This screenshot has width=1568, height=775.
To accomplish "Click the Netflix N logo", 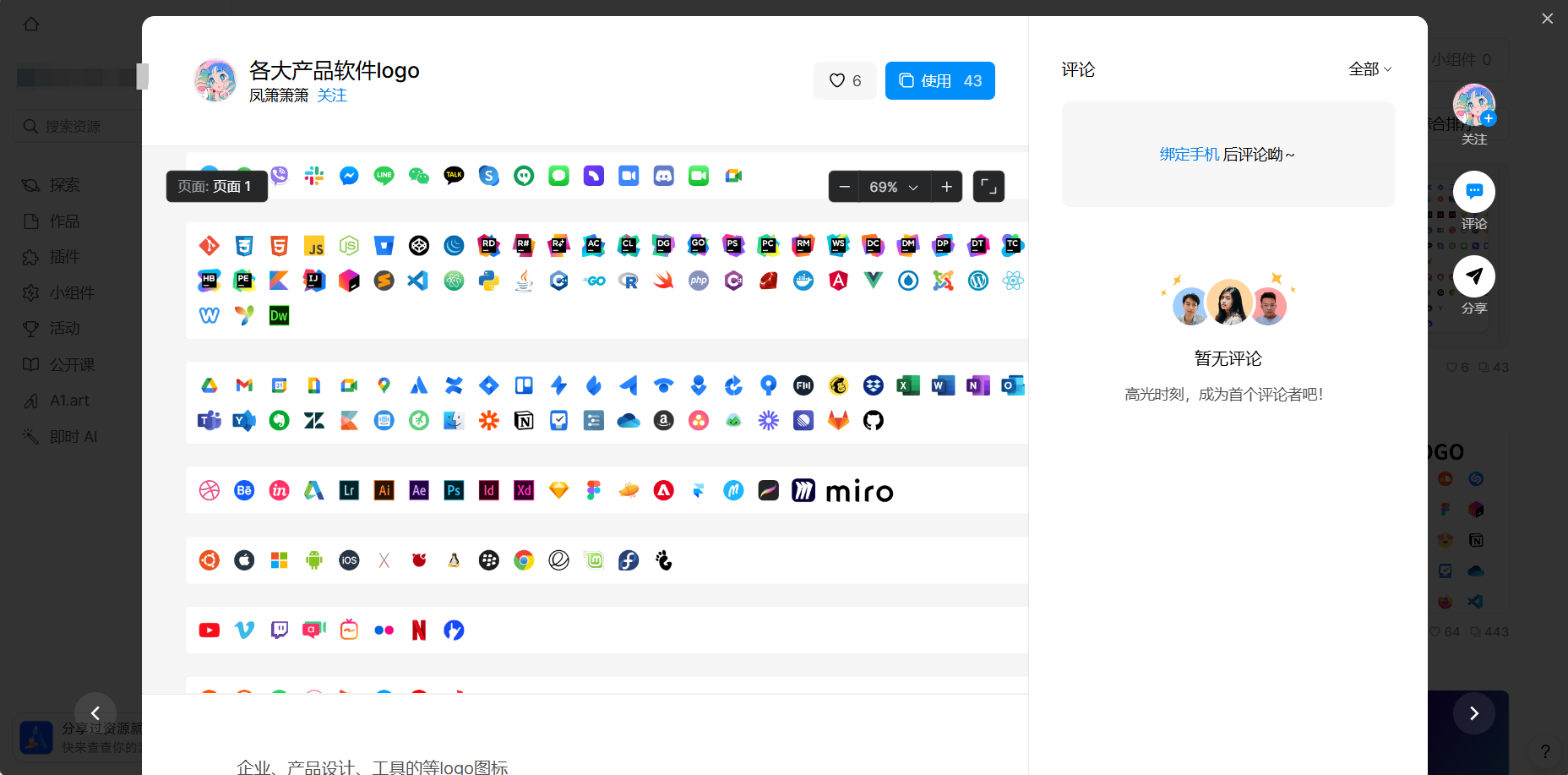I will pyautogui.click(x=419, y=630).
